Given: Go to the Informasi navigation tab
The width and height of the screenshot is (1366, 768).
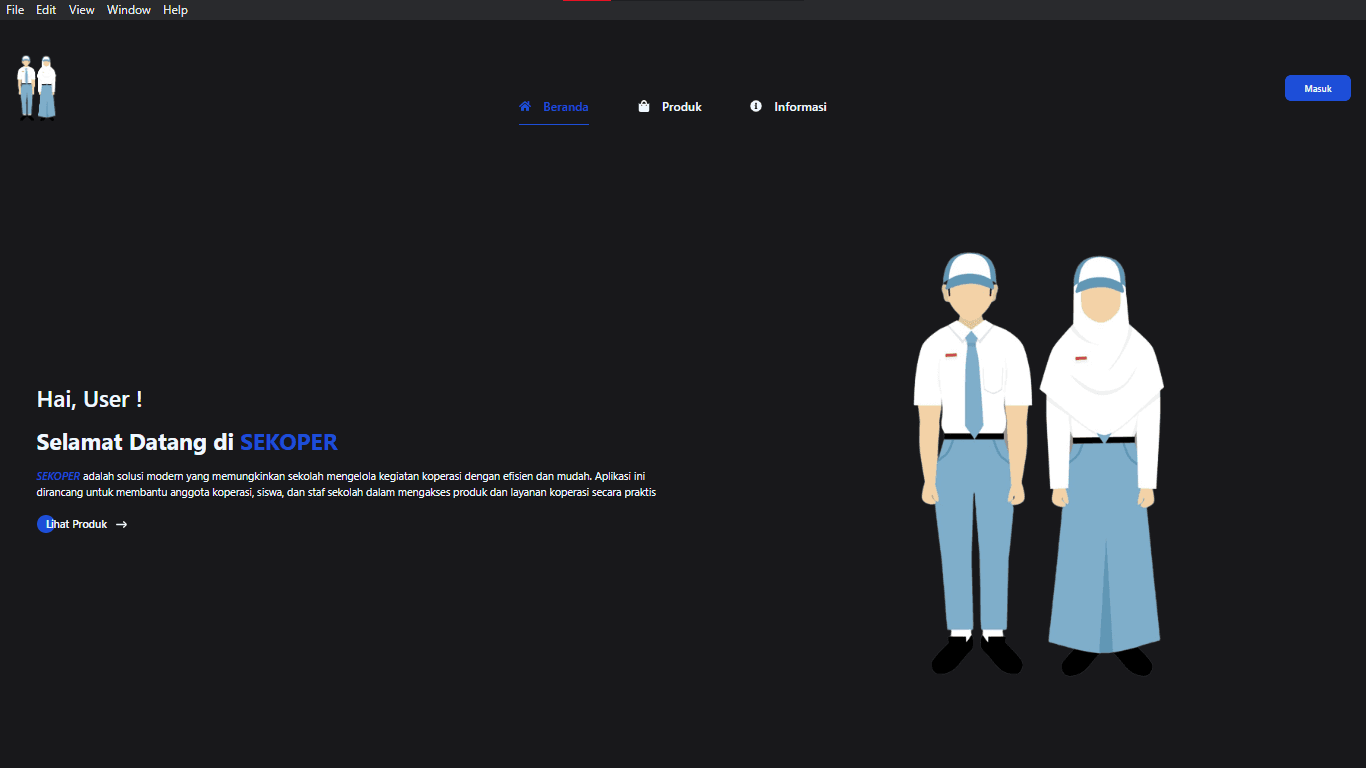Looking at the screenshot, I should [x=800, y=107].
